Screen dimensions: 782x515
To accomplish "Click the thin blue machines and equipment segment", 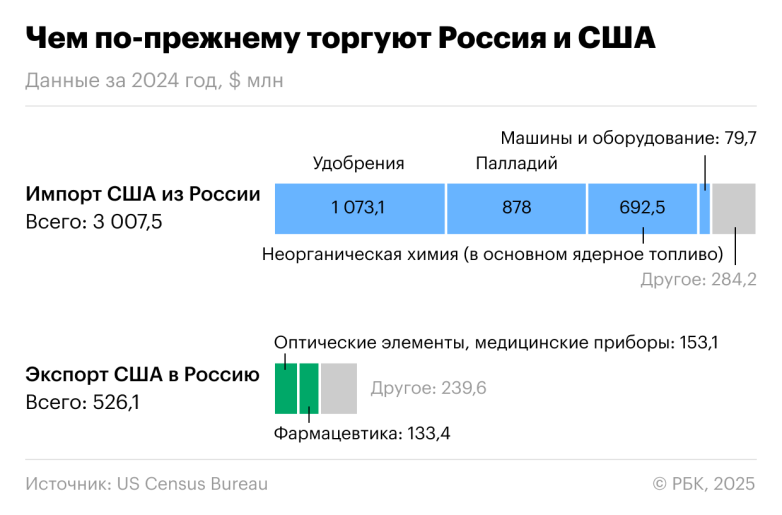I will [705, 208].
